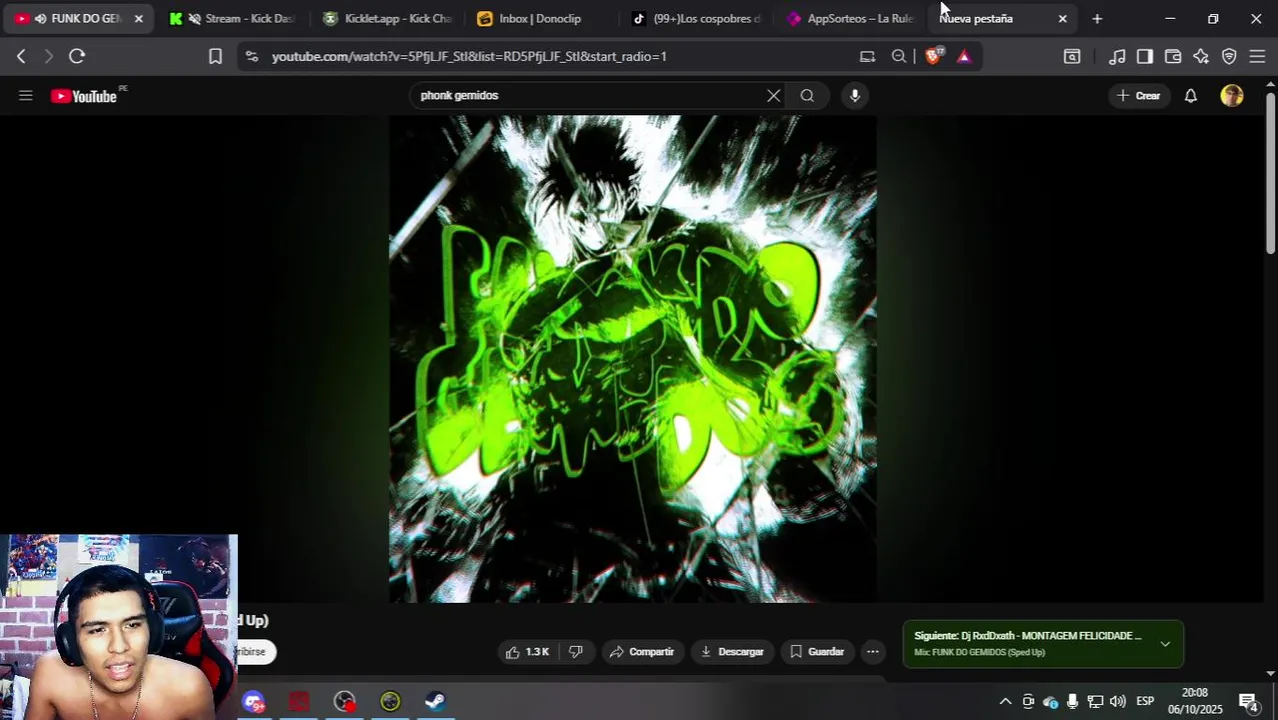Open a new tab with plus

point(1097,19)
